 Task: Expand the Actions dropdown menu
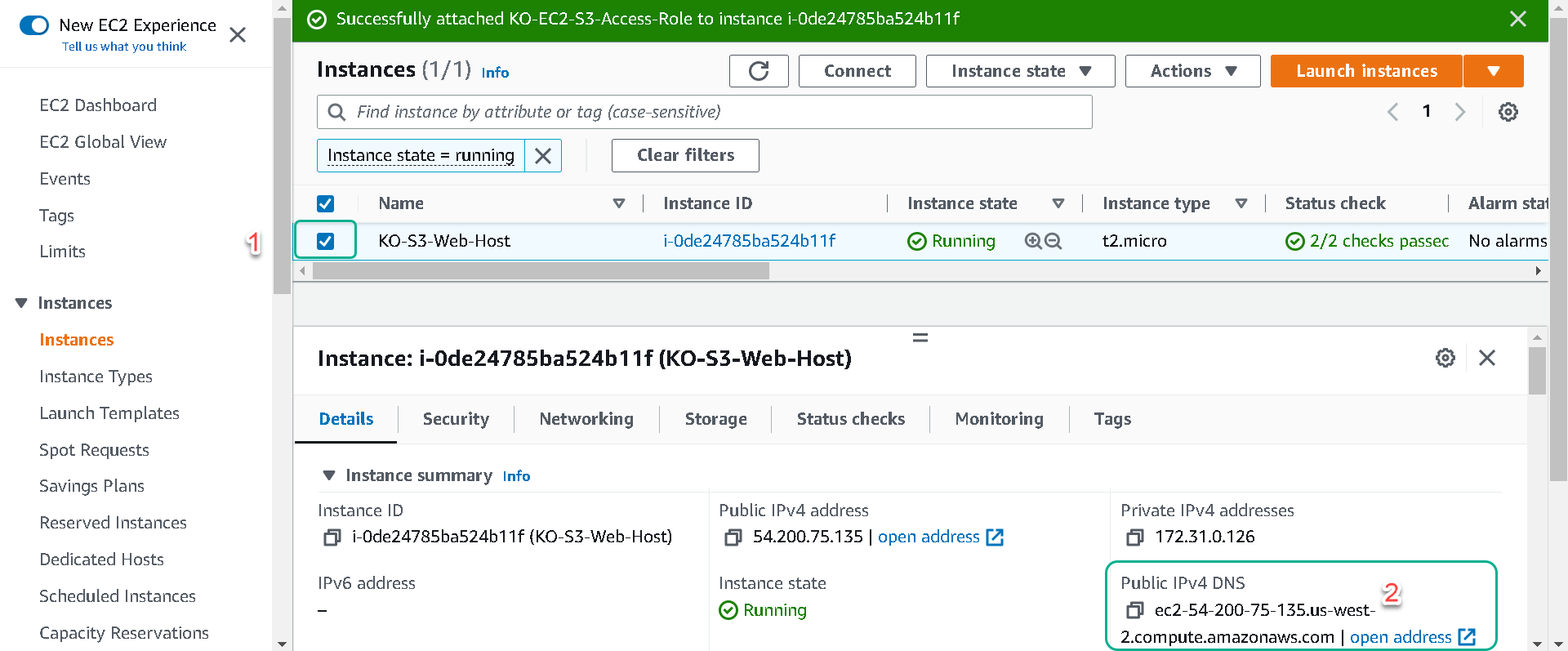click(1192, 71)
